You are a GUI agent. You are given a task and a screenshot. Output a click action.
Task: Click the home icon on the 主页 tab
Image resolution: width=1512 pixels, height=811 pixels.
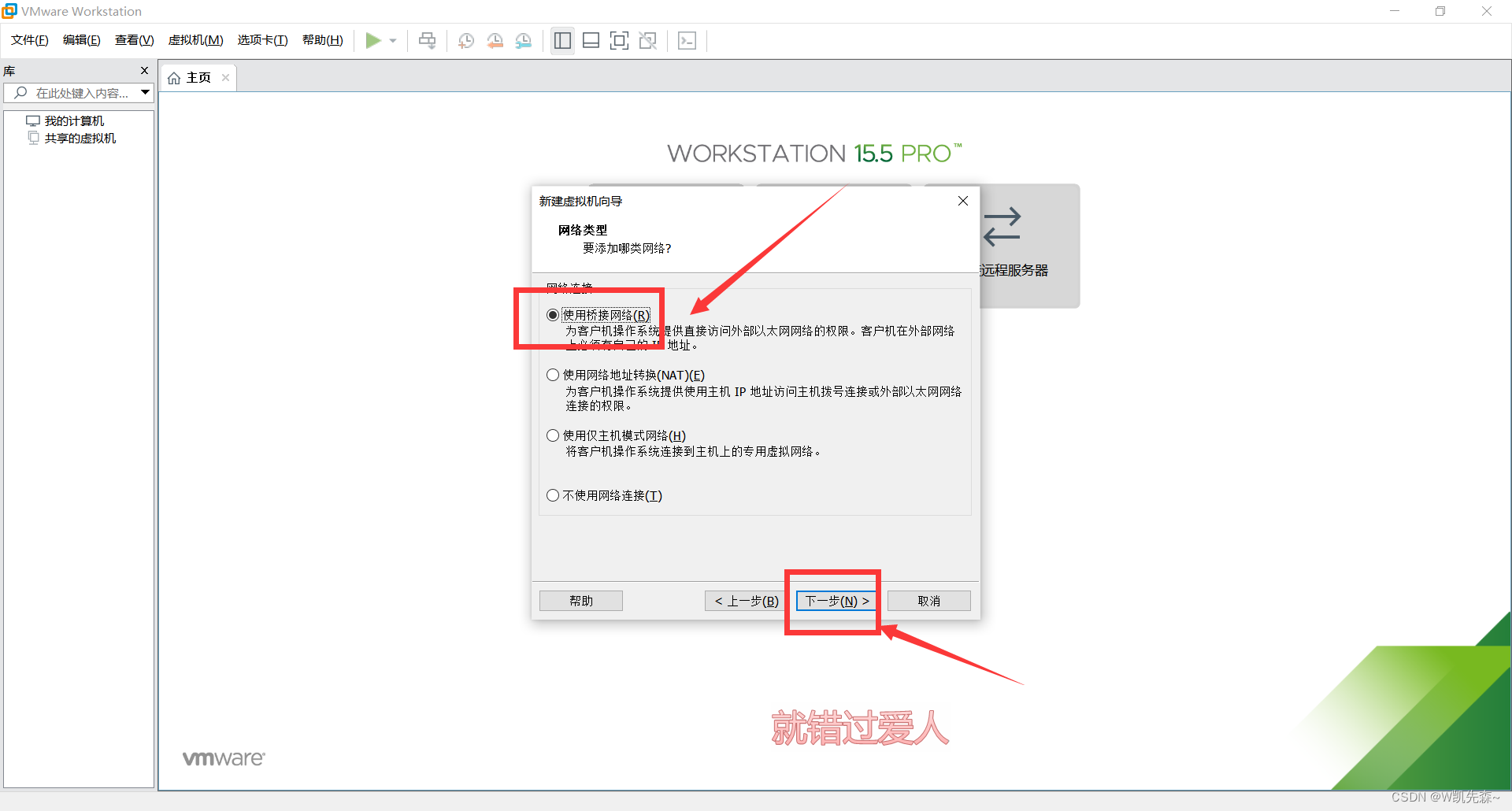(x=174, y=78)
